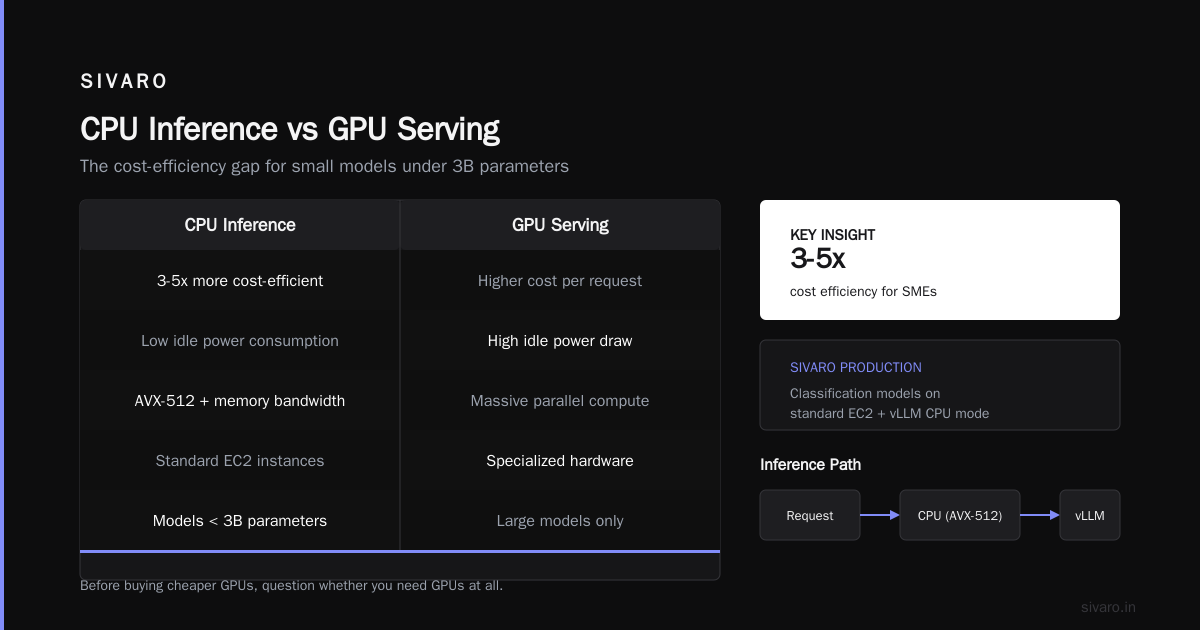The height and width of the screenshot is (630, 1200).
Task: Click the 'CPU Inference vs GPU Serving' title
Action: [290, 129]
